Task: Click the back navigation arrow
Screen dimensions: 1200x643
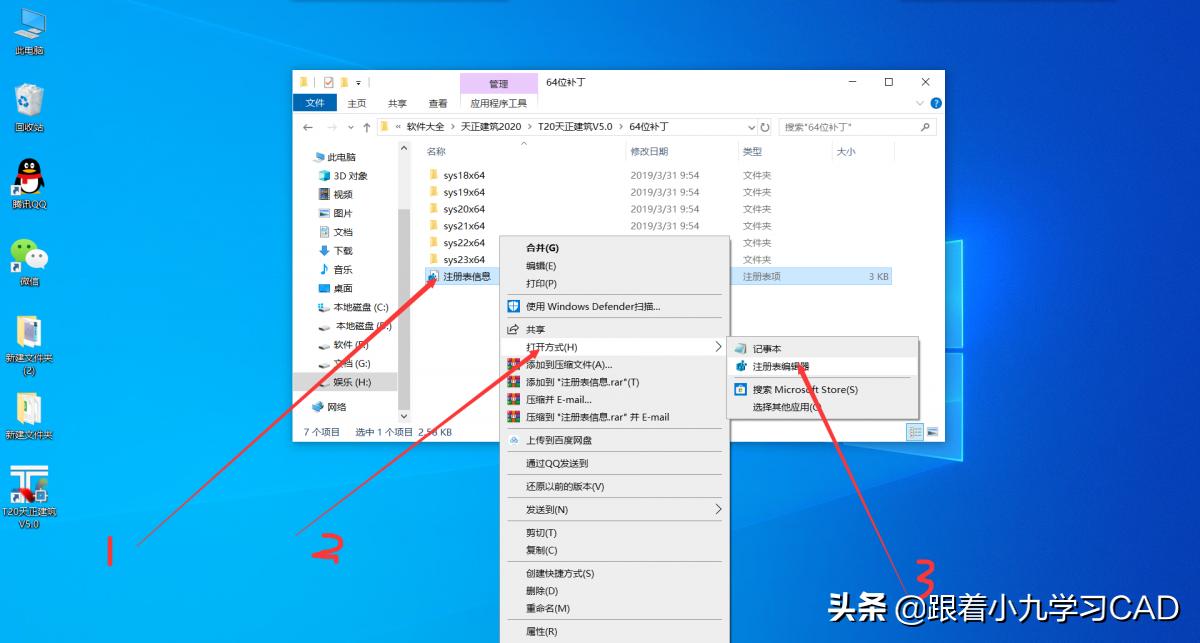Action: [x=308, y=126]
